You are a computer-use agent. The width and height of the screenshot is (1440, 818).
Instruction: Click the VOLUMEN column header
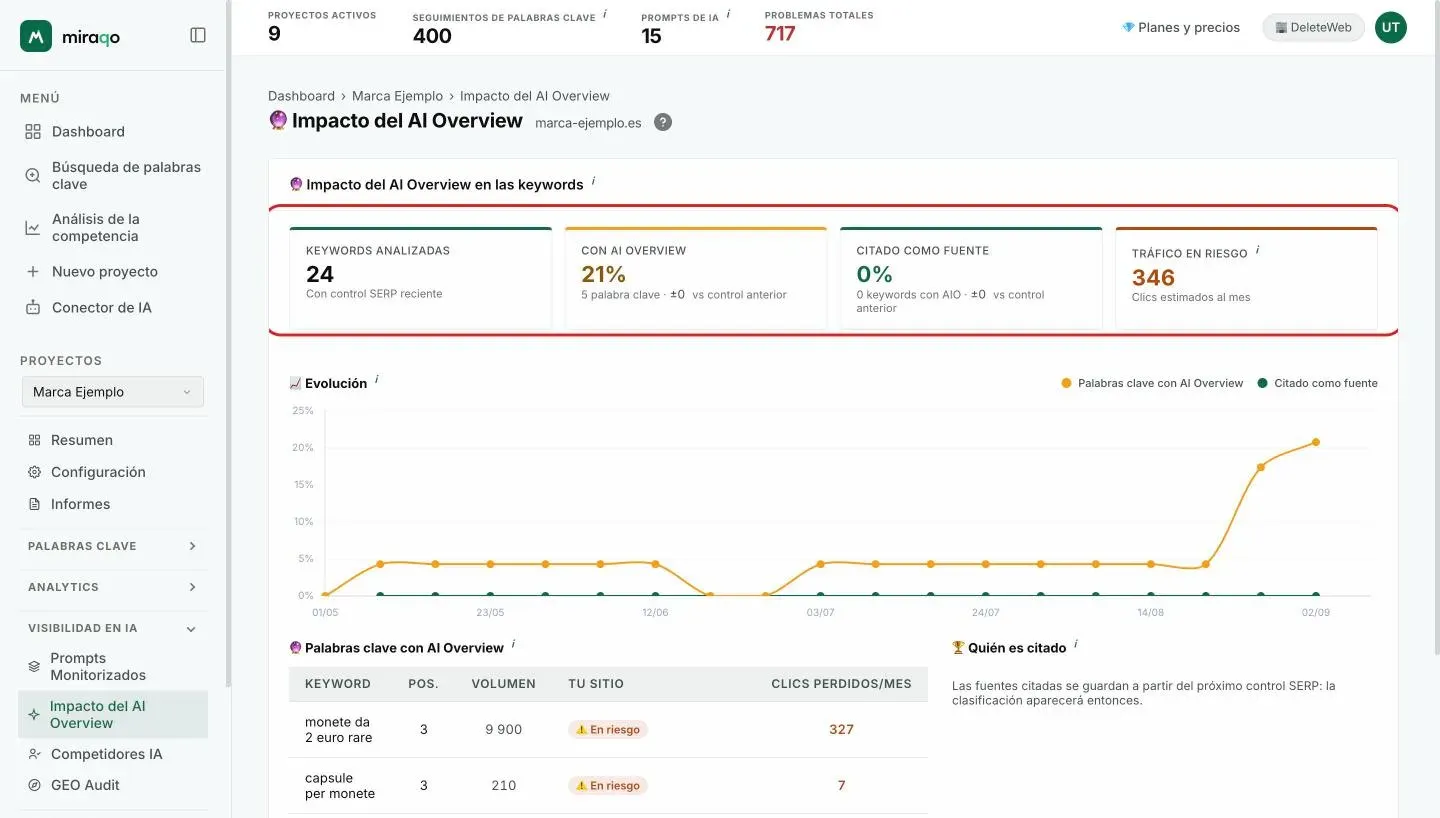coord(504,684)
